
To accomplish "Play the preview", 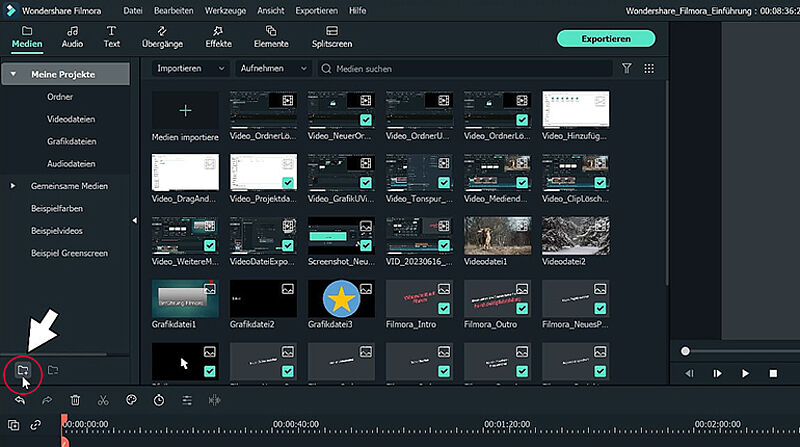I will 745,374.
